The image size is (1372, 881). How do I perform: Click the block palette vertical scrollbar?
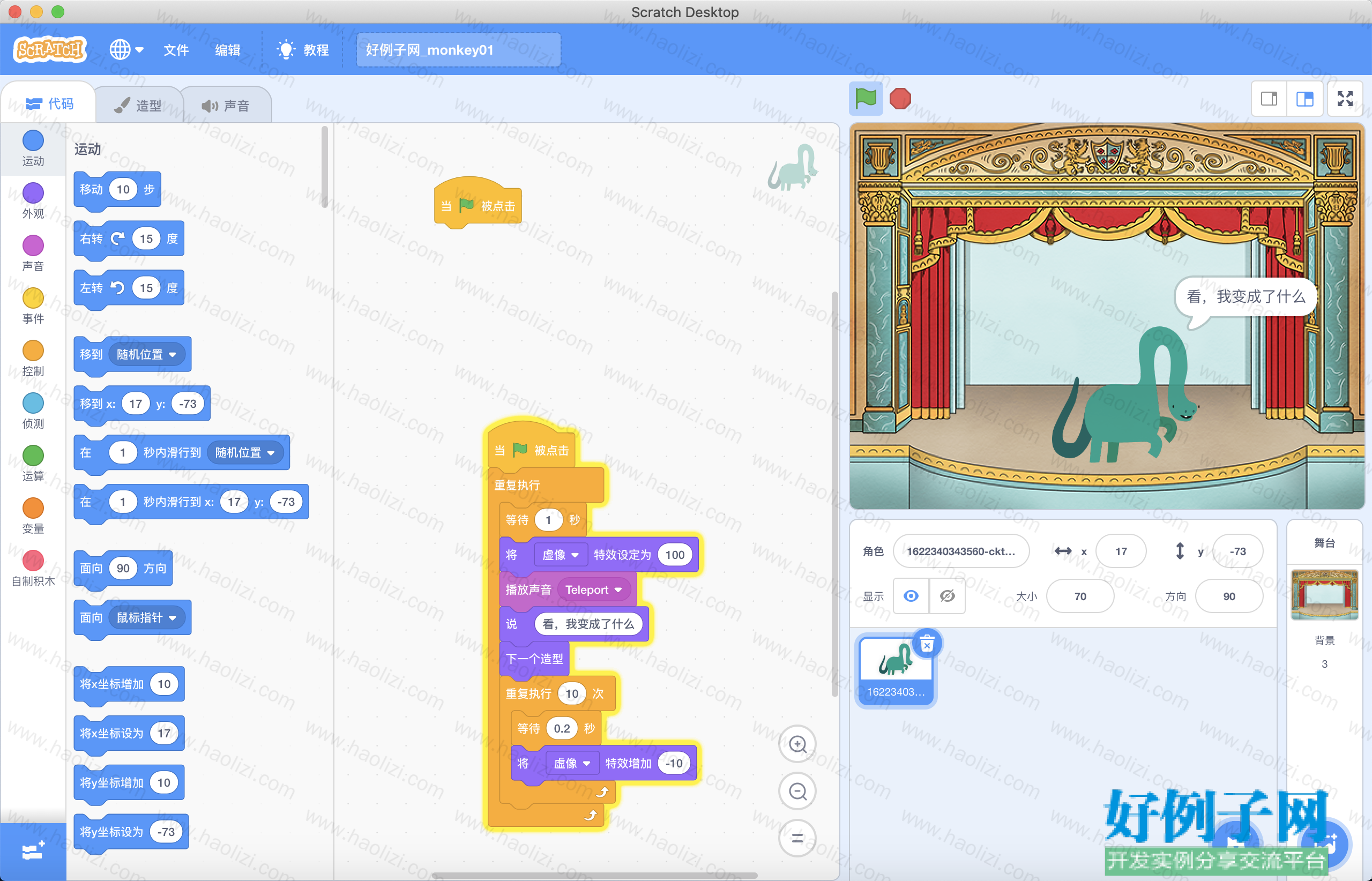coord(324,168)
